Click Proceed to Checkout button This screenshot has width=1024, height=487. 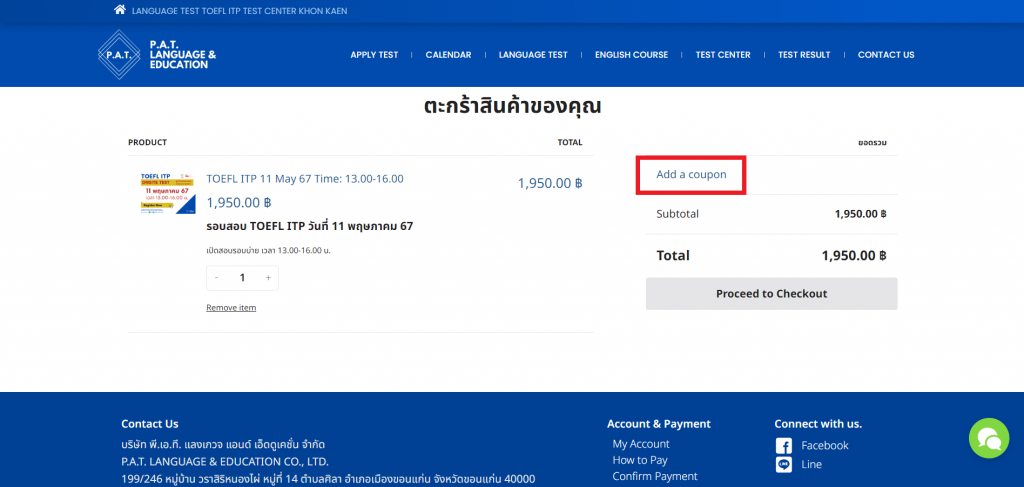pos(771,294)
